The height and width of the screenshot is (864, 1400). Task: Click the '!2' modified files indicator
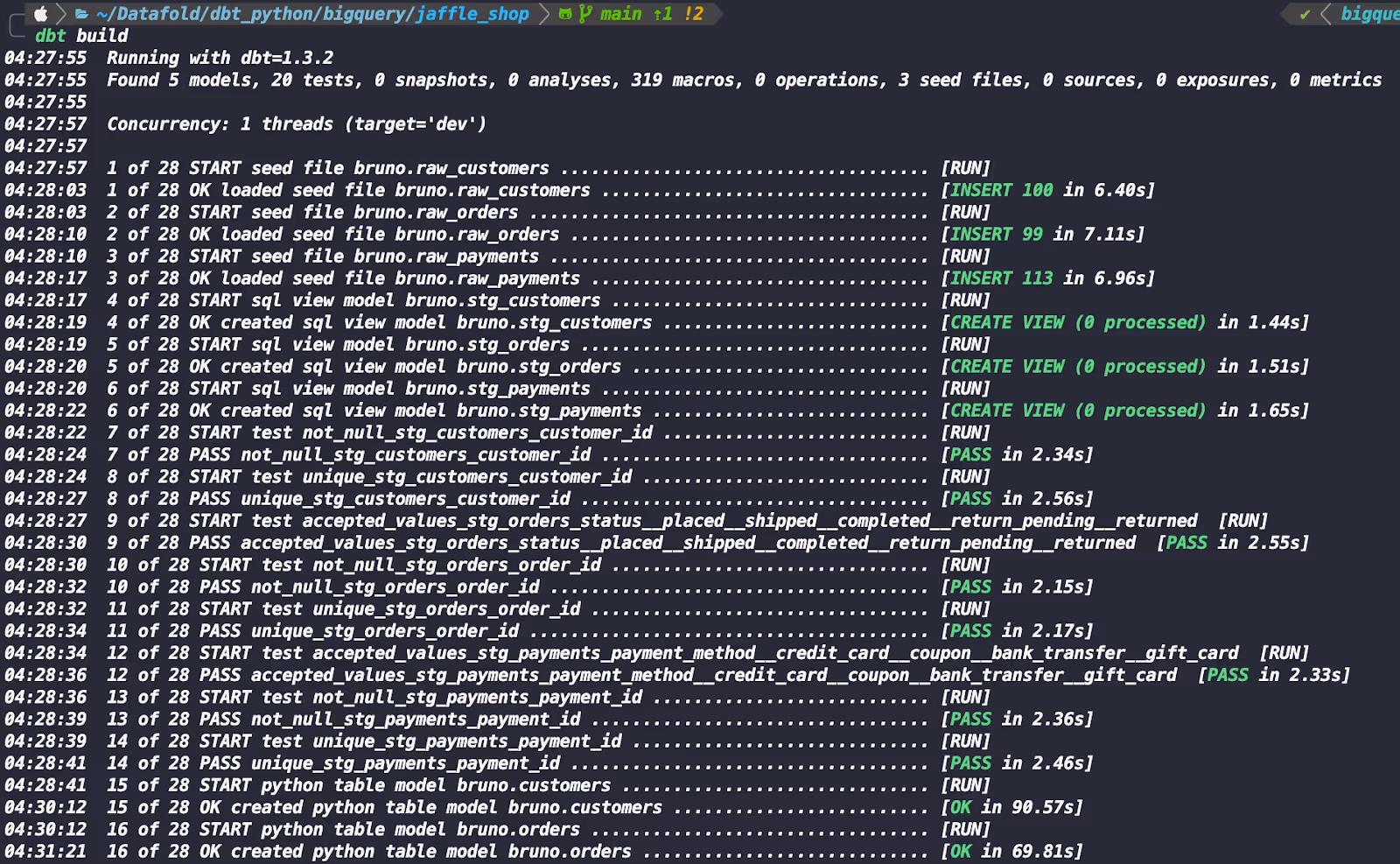click(694, 14)
